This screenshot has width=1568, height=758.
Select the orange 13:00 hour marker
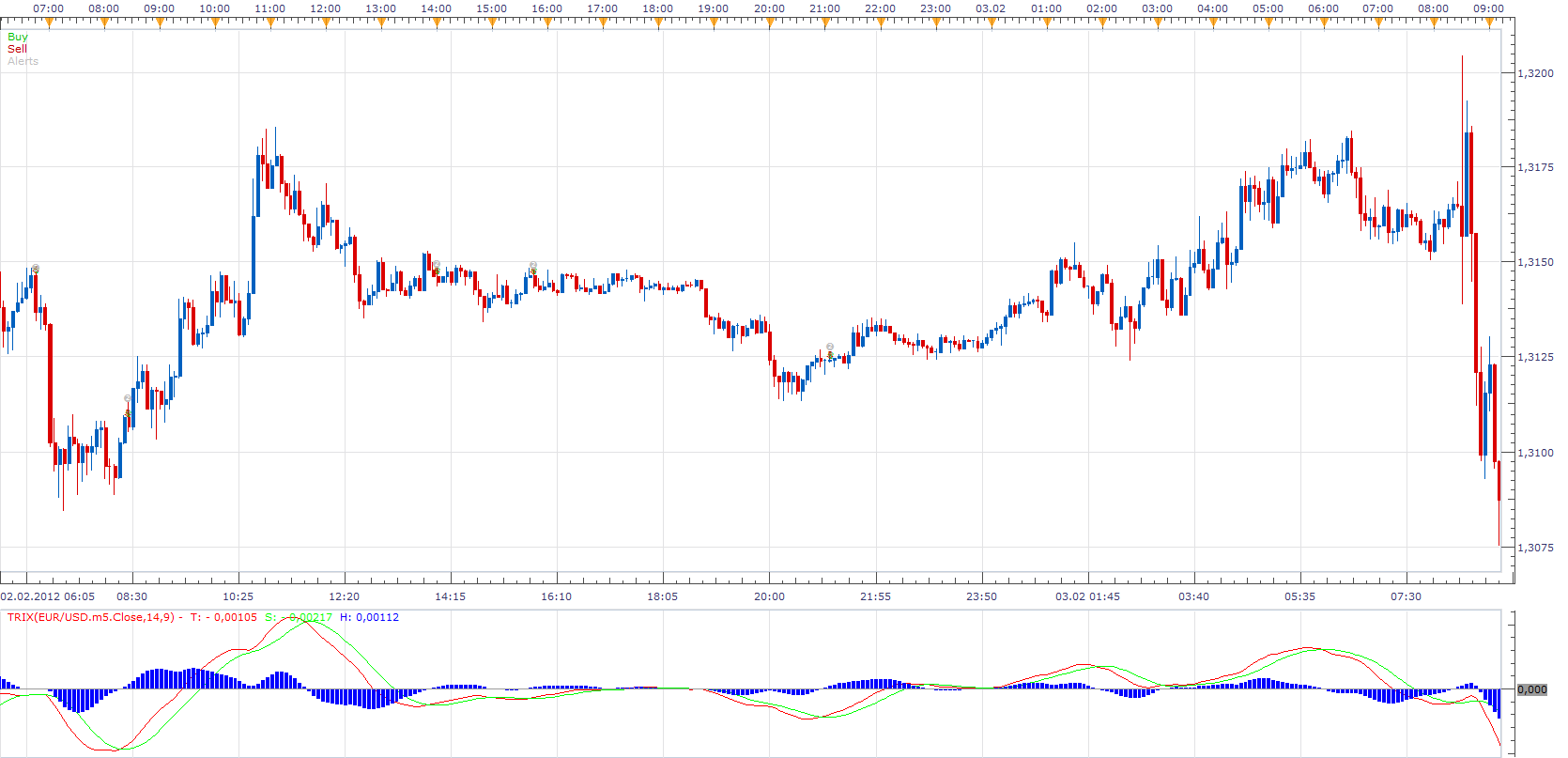coord(381,22)
